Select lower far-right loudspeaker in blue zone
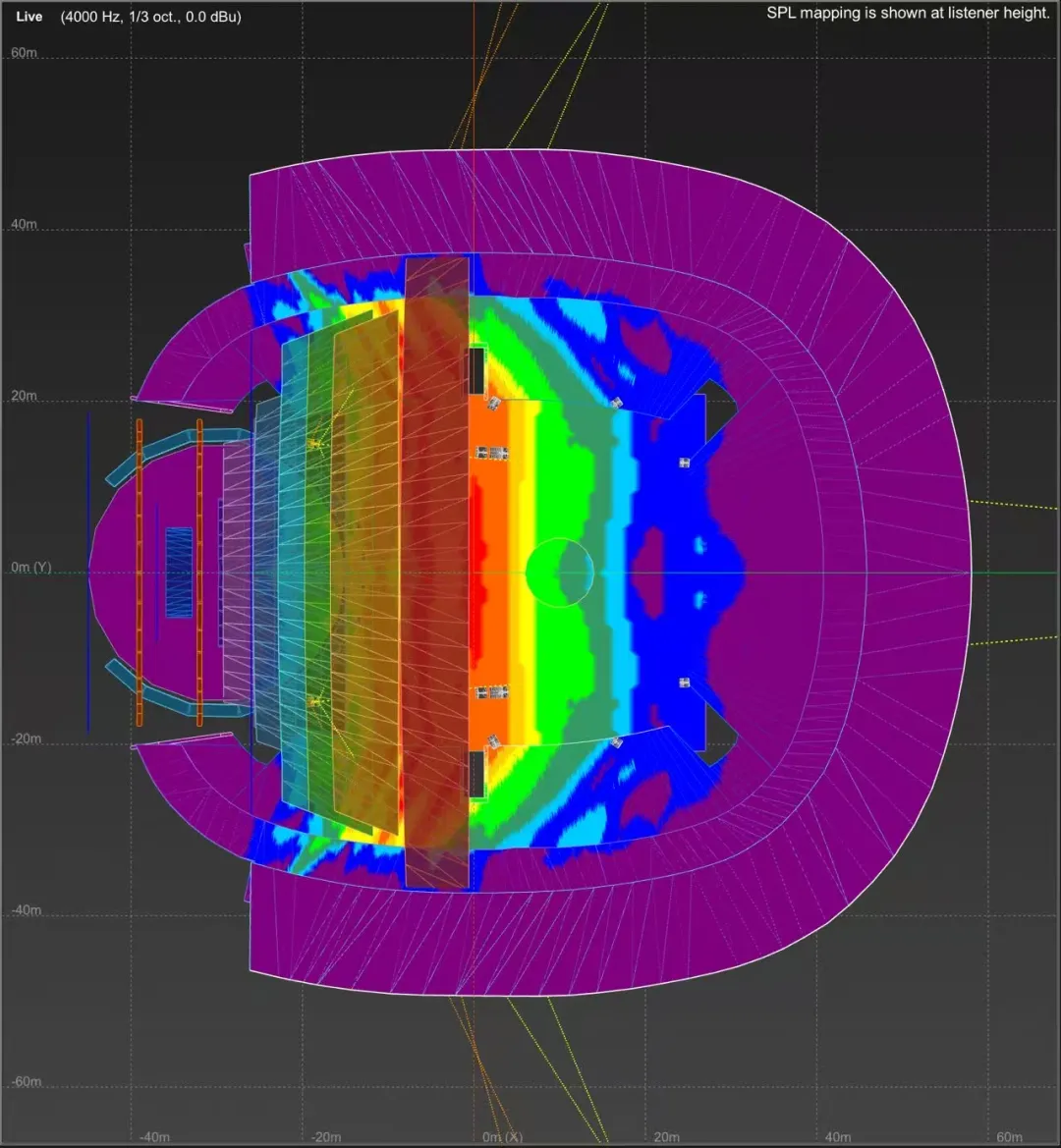 coord(685,683)
